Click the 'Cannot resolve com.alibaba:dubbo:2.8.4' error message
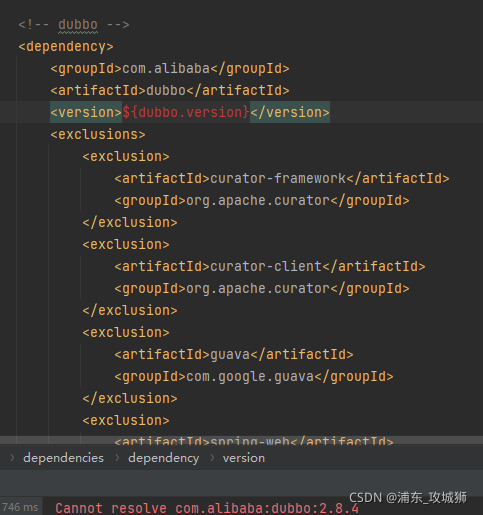The image size is (483, 515). (207, 508)
